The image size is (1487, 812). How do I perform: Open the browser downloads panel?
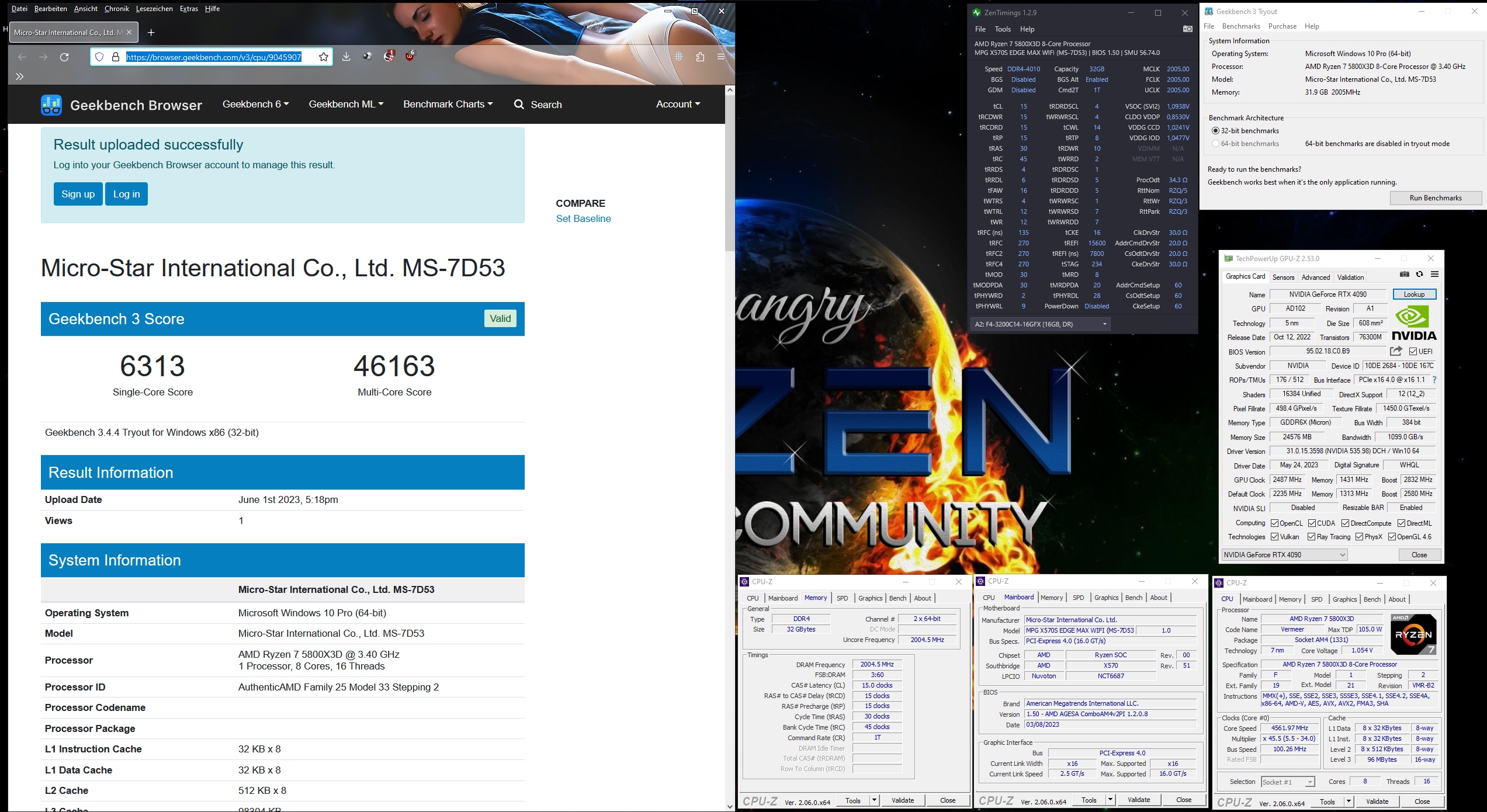(346, 57)
